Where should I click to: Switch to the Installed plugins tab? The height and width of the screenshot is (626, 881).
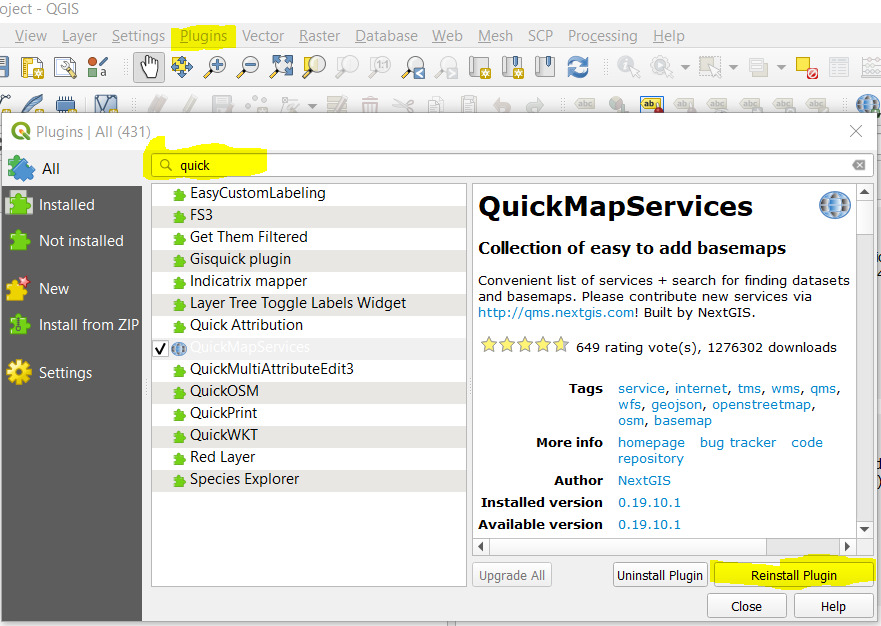pos(72,205)
